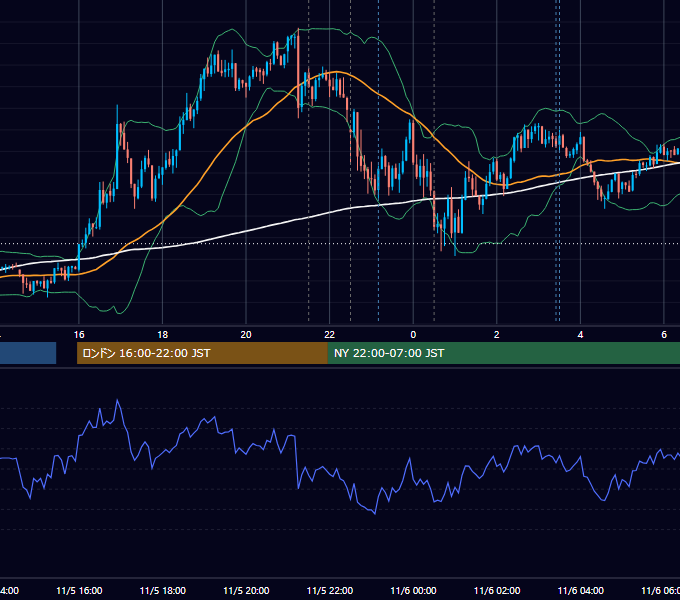Click the 11/5 20:00 date label
Image resolution: width=680 pixels, height=600 pixels.
[x=246, y=590]
